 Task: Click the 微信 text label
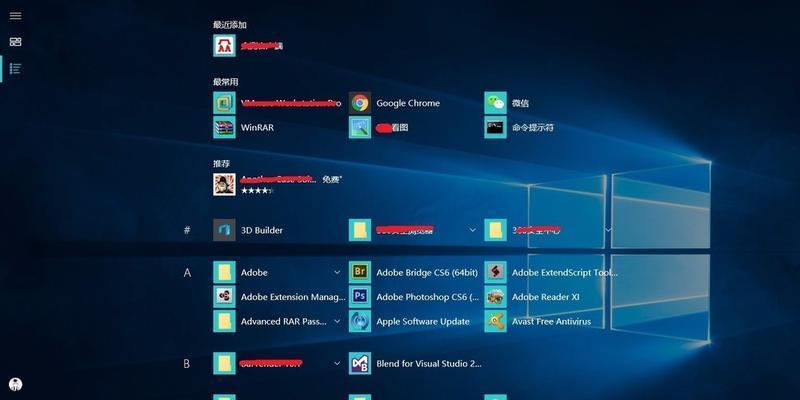tap(520, 103)
